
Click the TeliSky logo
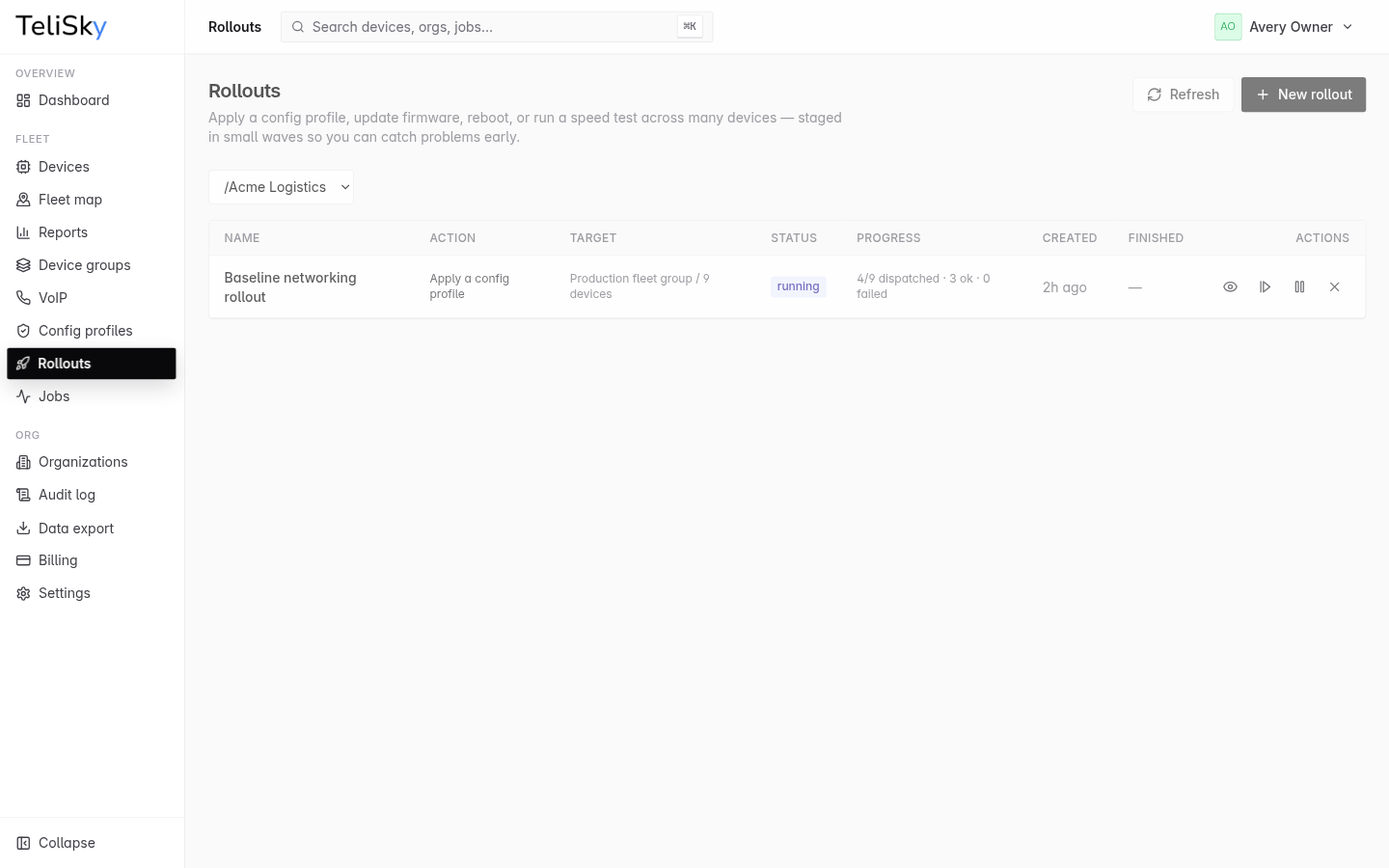point(61,27)
